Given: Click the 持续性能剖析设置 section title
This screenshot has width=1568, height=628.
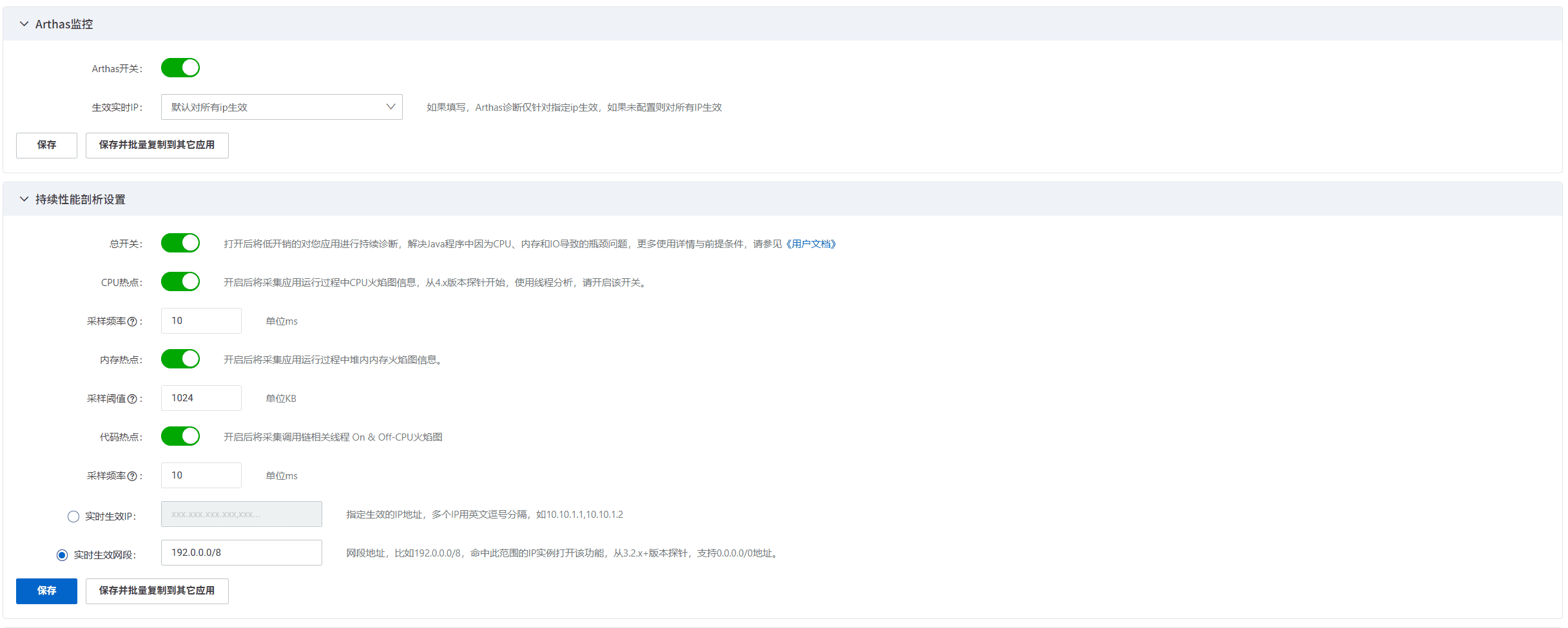Looking at the screenshot, I should pos(81,199).
